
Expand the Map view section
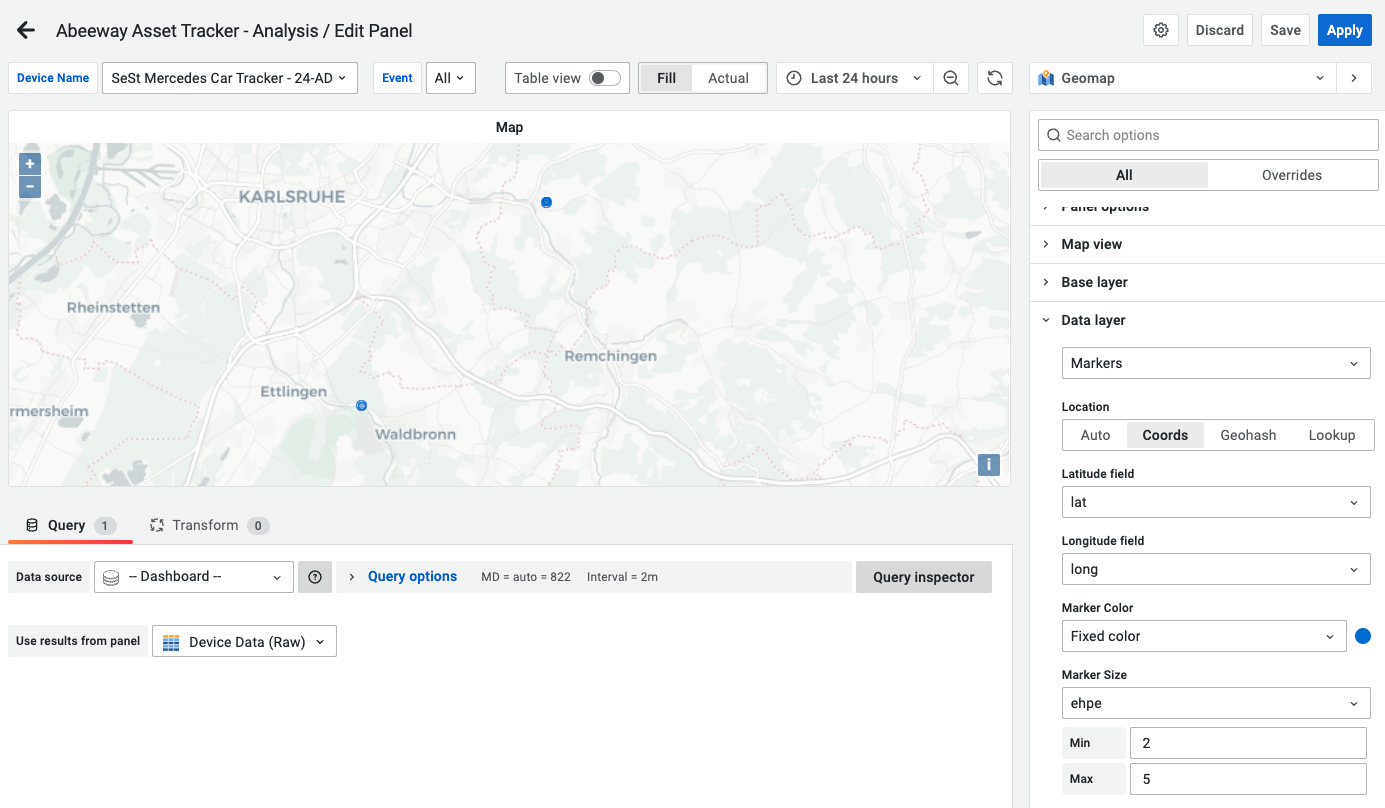(1091, 244)
